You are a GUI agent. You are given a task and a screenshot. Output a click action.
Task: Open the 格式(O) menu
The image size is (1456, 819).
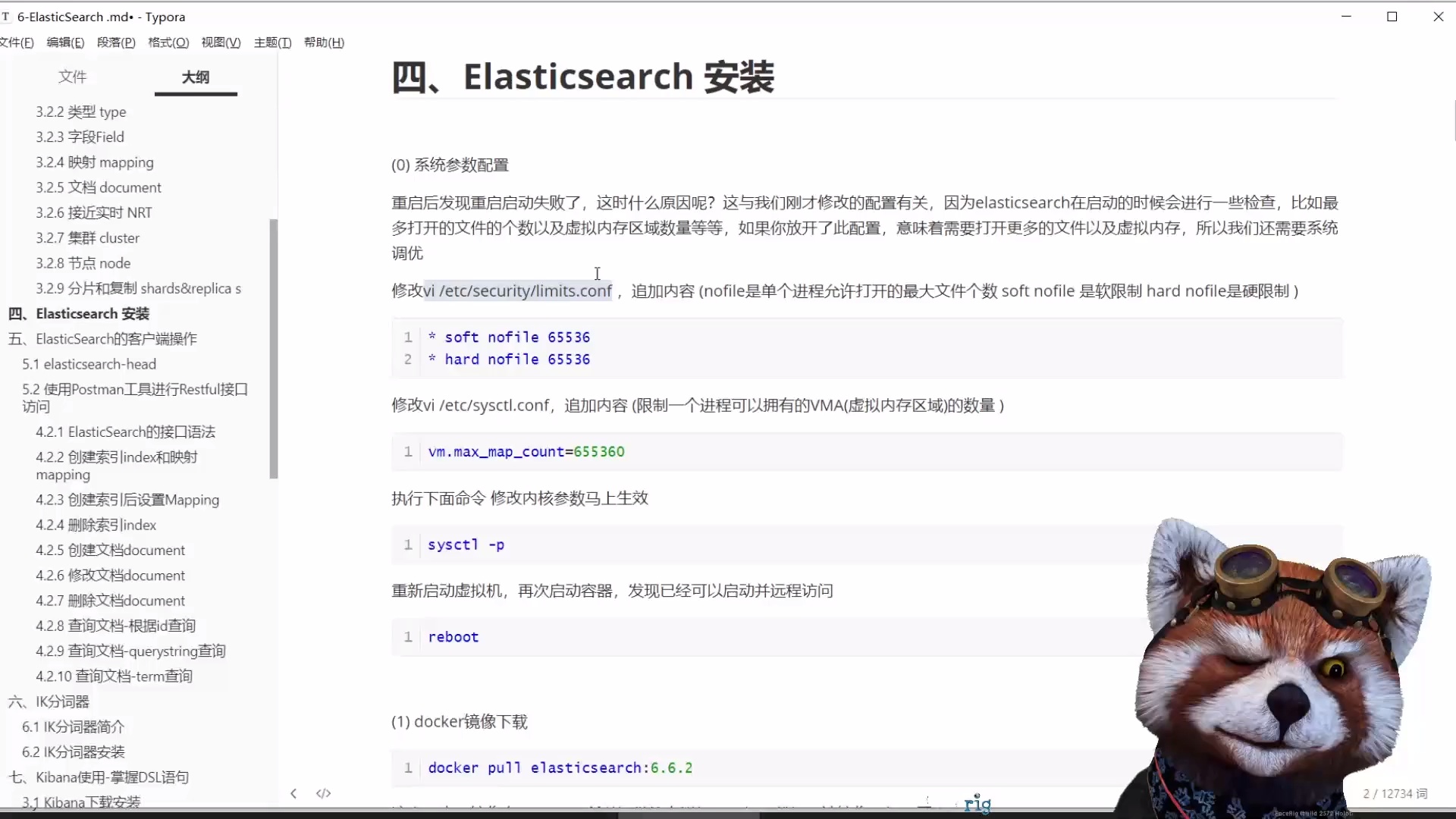point(168,42)
